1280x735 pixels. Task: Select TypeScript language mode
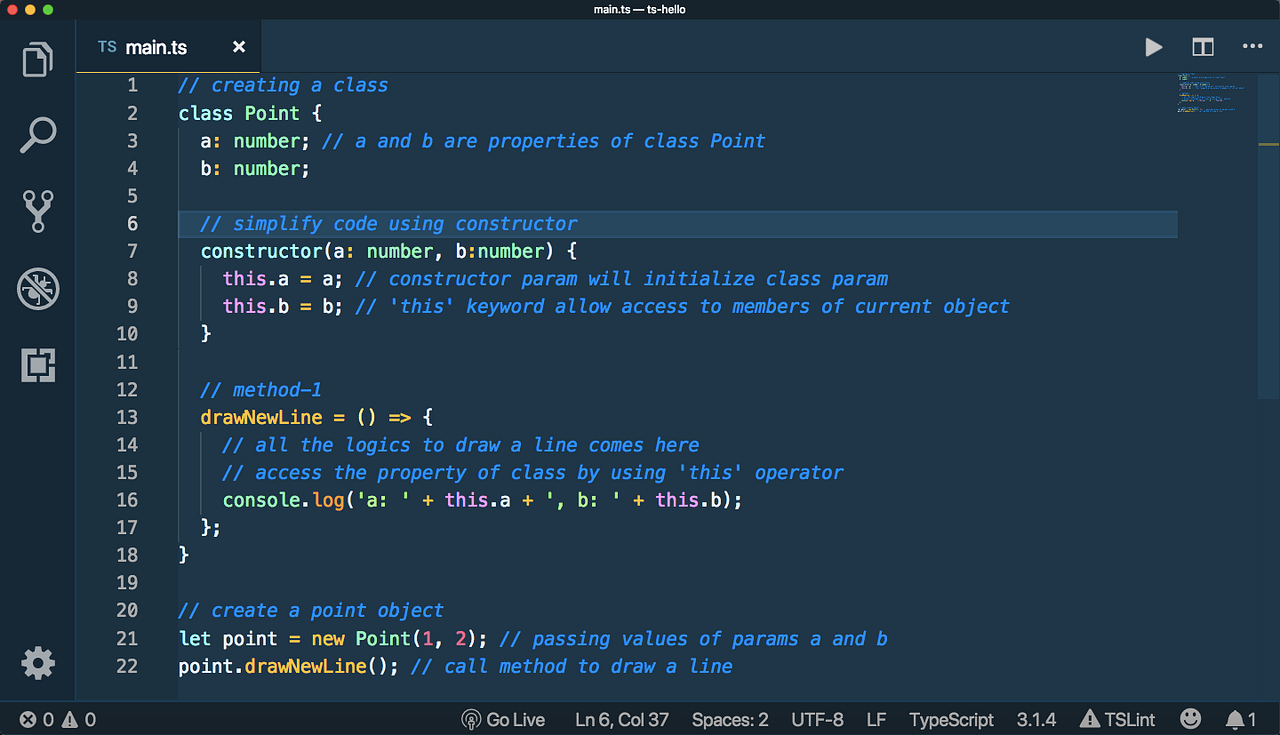tap(951, 719)
